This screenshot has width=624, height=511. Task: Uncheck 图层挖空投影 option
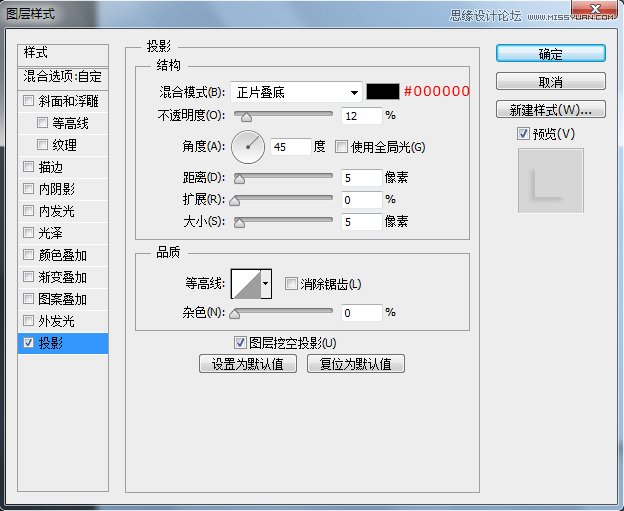click(x=240, y=342)
